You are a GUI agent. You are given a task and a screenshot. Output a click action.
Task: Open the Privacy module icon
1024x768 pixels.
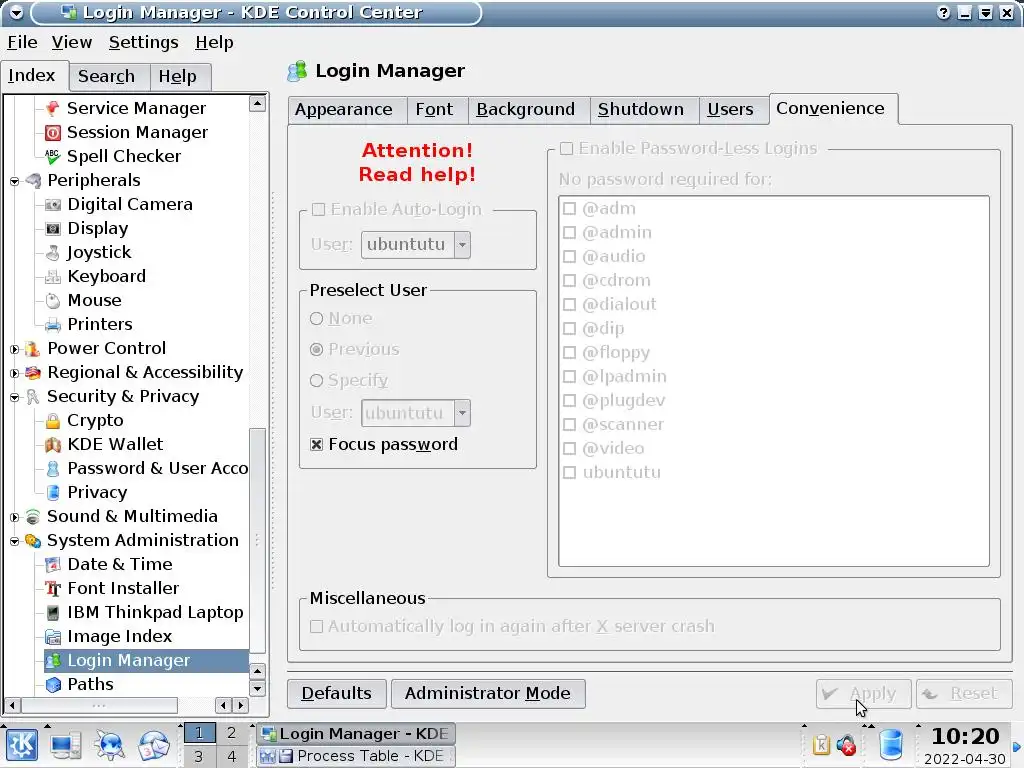[52, 492]
